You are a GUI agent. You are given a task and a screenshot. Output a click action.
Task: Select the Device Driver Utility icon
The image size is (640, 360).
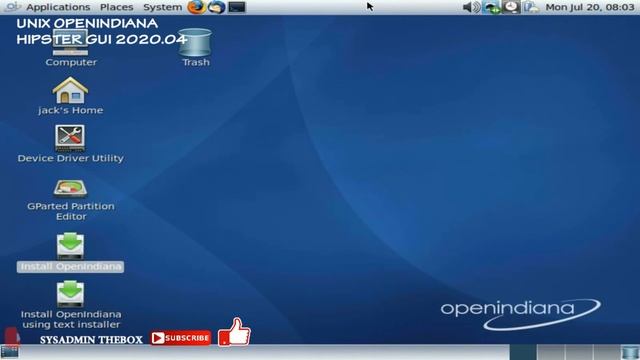(x=70, y=138)
